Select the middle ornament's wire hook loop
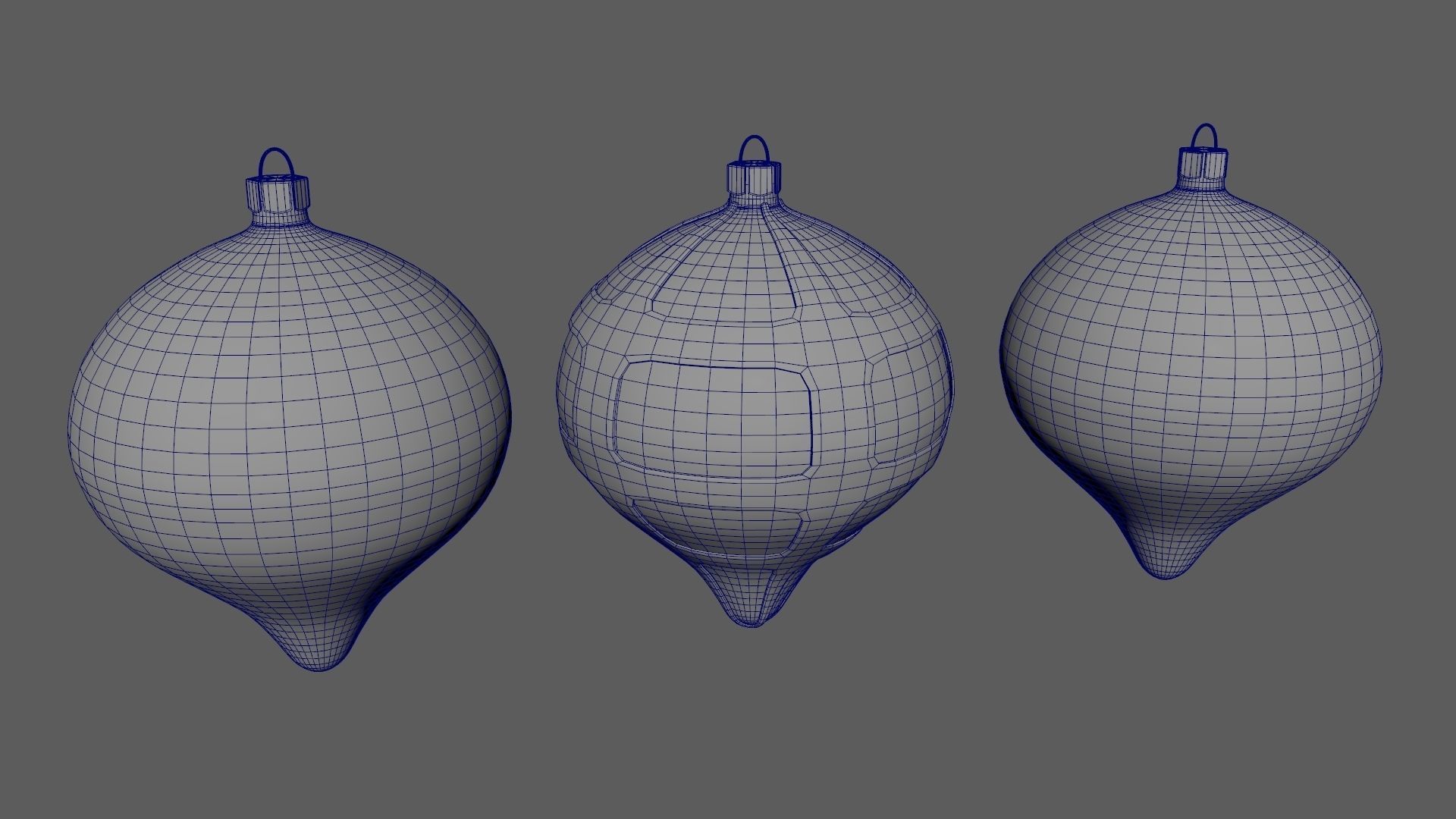 753,139
